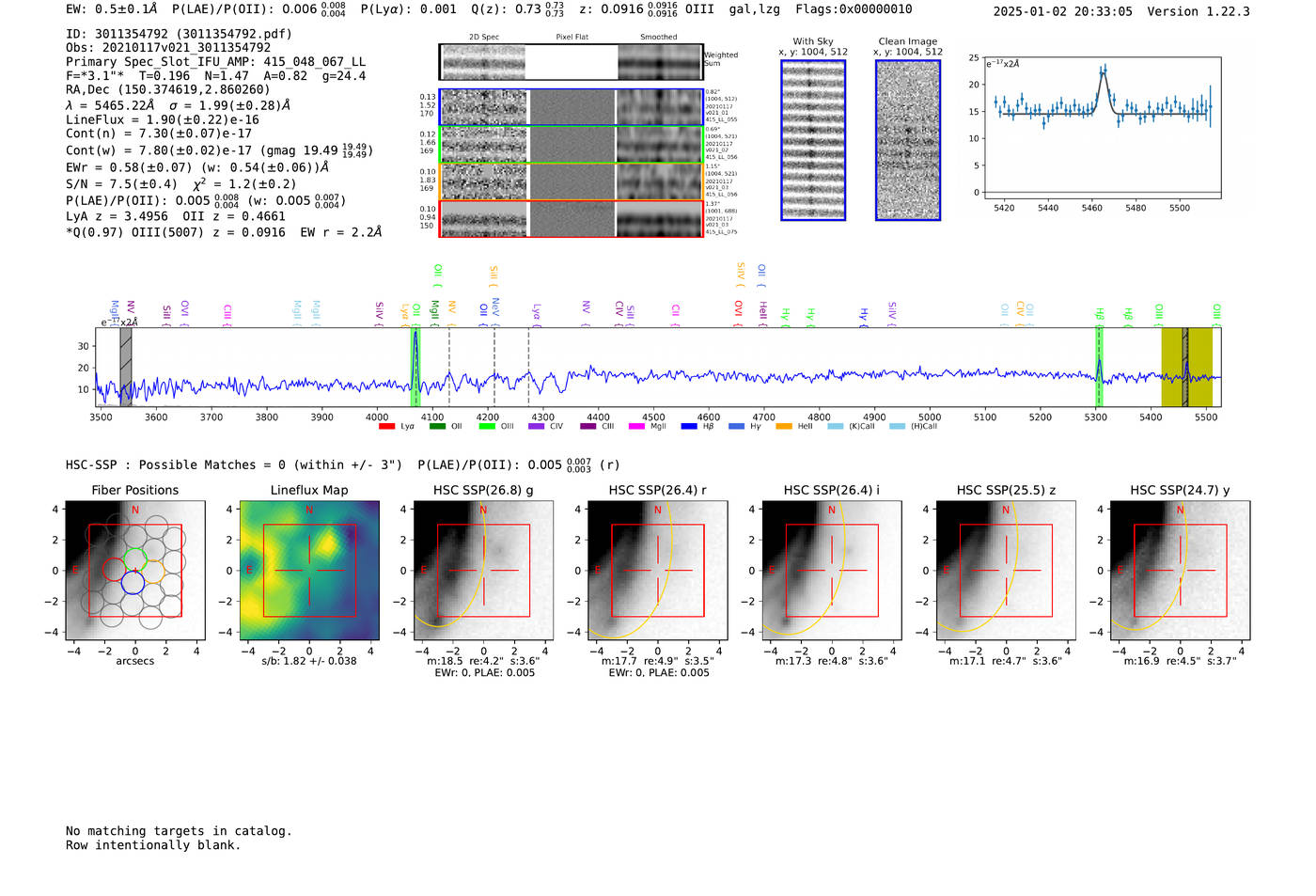Click the red fiber circle in Fiber Positions
The height and width of the screenshot is (896, 1316).
(114, 571)
